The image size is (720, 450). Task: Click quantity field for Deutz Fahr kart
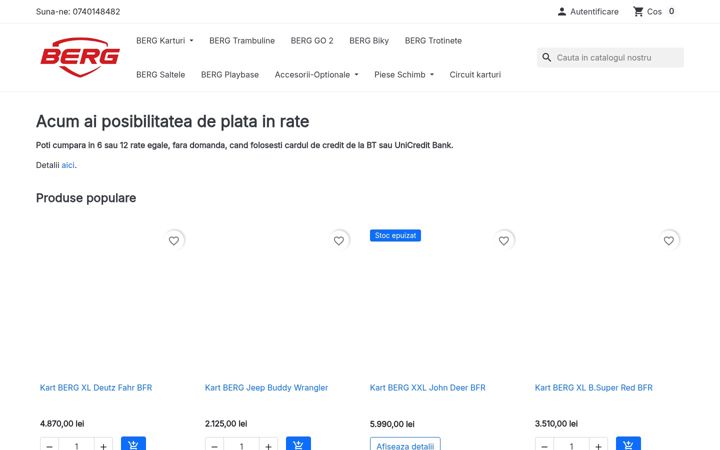tap(77, 444)
